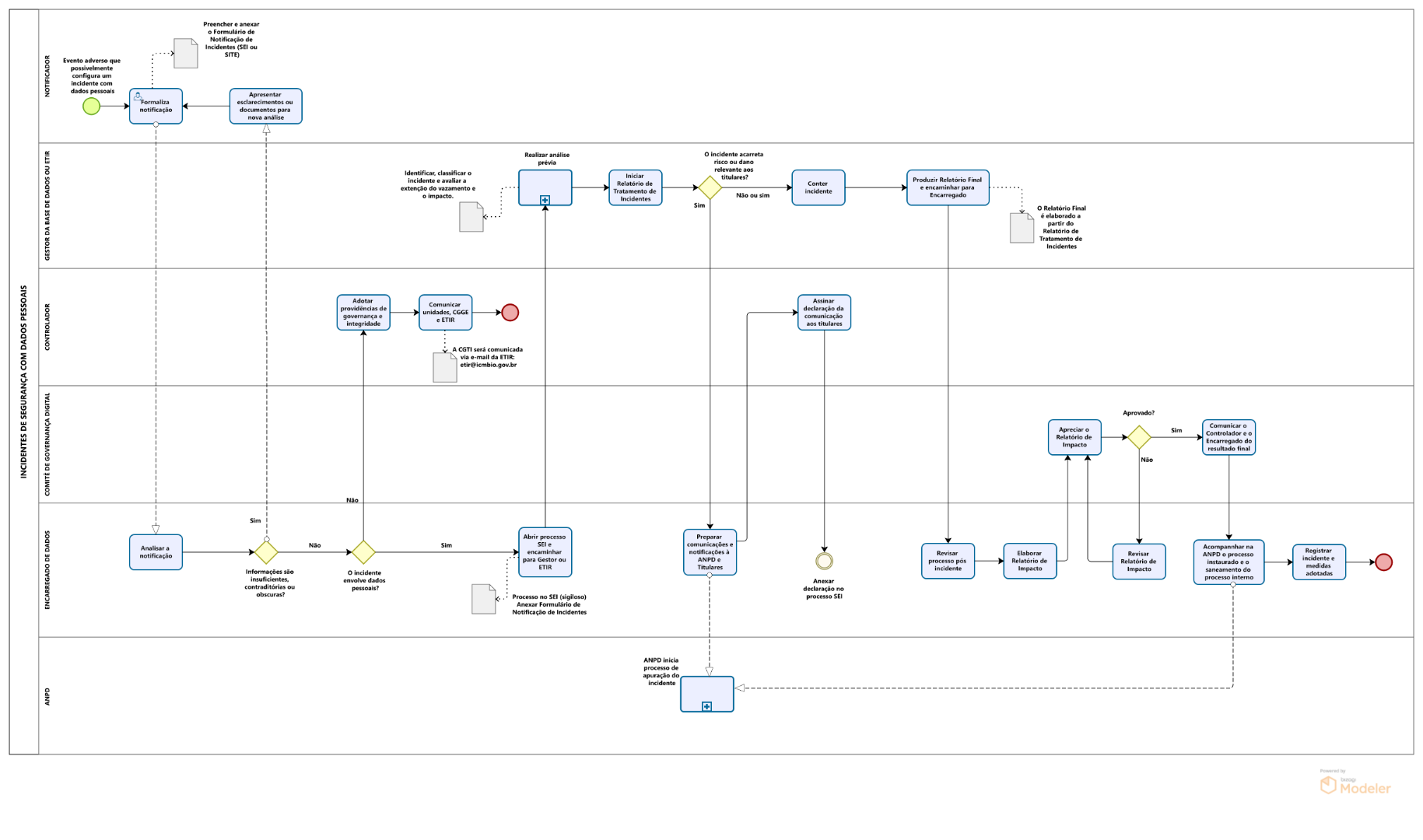Expand the Realizar análise prévia subprocess plus marker
This screenshot has height=840, width=1423.
tap(545, 200)
